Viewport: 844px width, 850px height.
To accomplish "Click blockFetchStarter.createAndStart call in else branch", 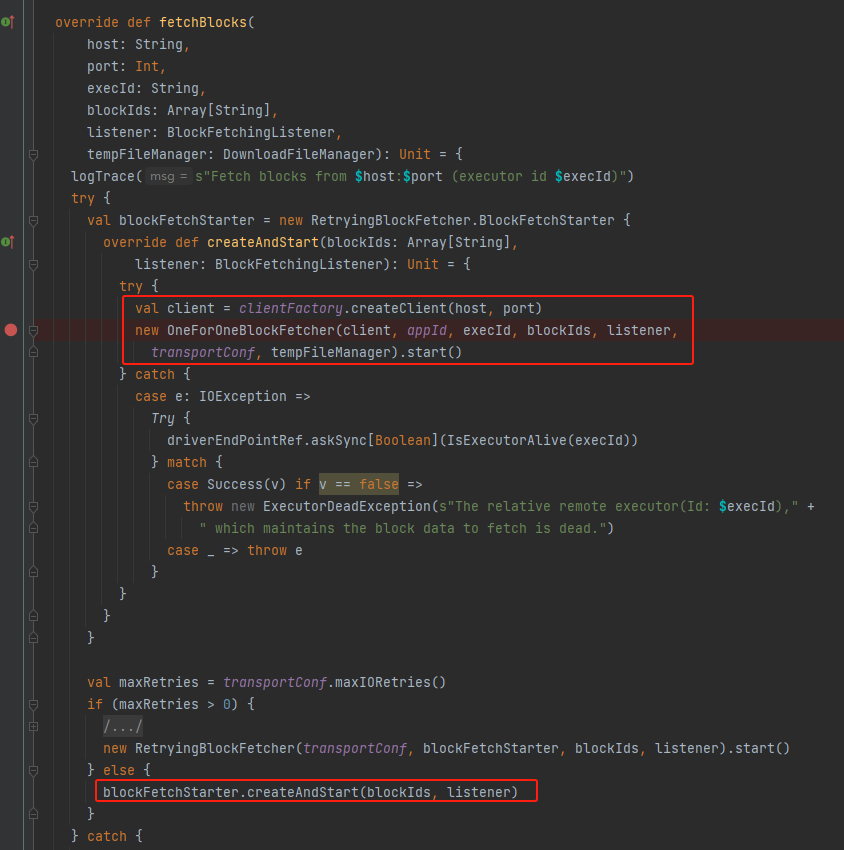I will (x=311, y=792).
